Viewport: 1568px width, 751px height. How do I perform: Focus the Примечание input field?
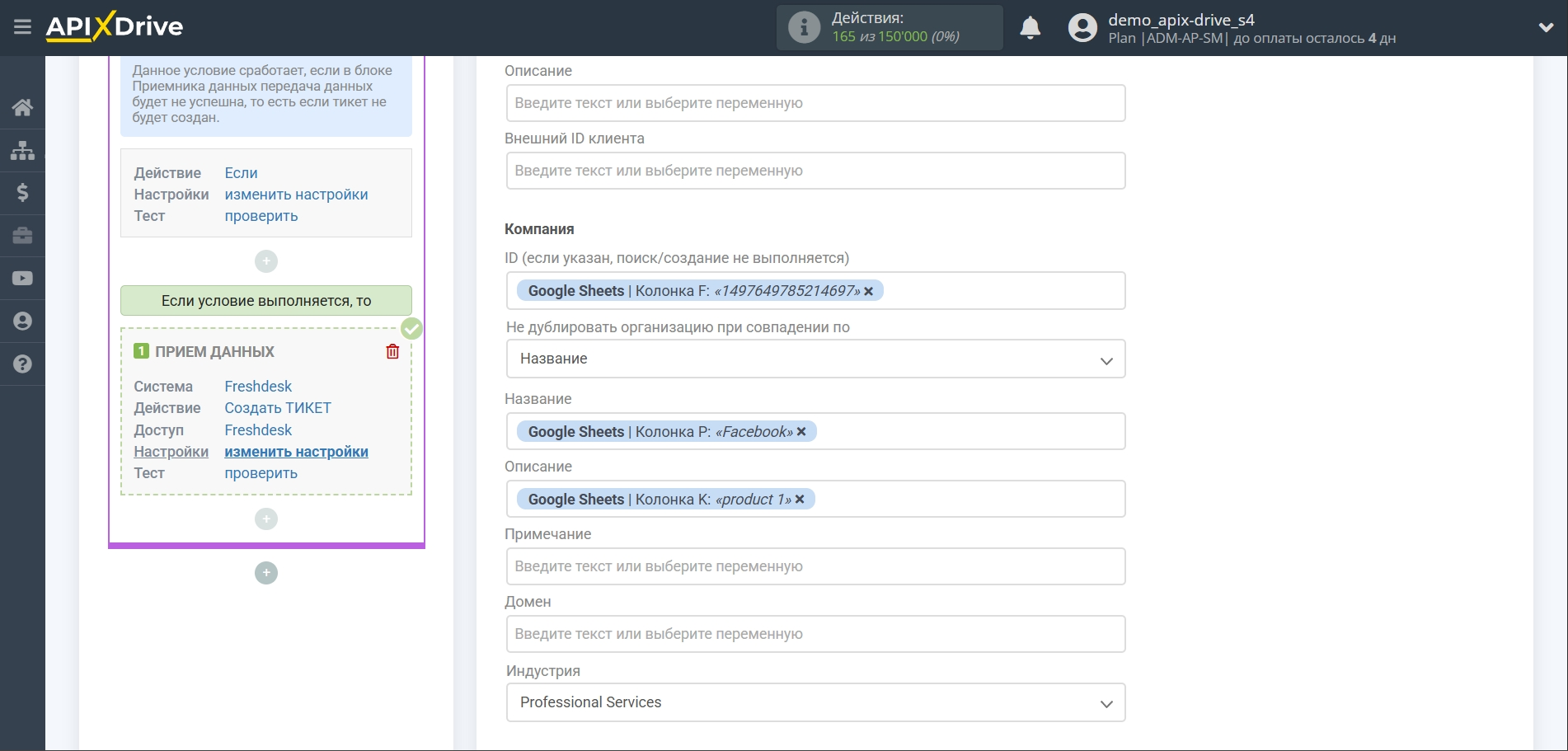click(x=815, y=566)
